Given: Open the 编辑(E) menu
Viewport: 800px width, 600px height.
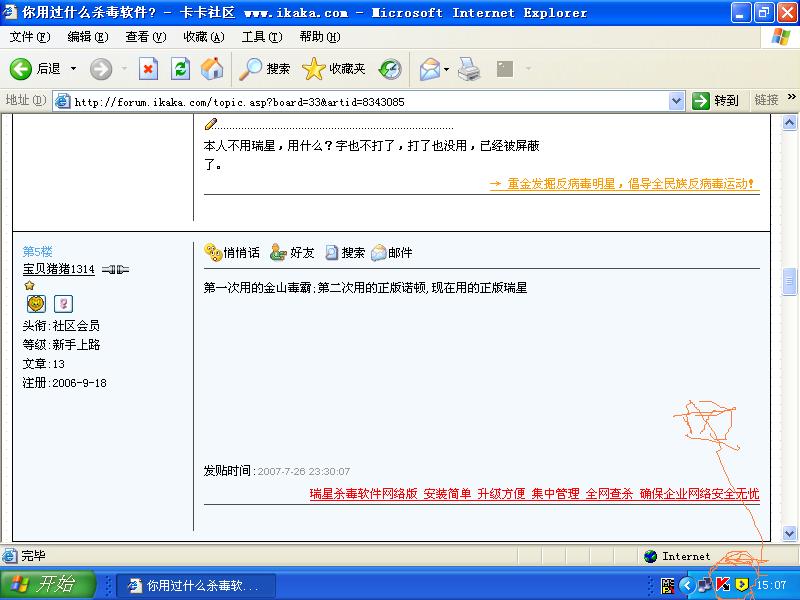Looking at the screenshot, I should click(x=88, y=37).
